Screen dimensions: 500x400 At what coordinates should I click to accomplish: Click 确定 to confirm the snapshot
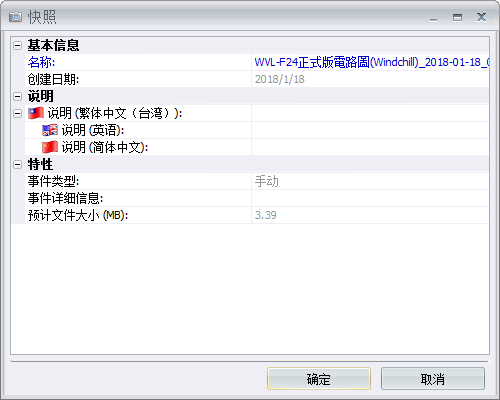coord(319,378)
